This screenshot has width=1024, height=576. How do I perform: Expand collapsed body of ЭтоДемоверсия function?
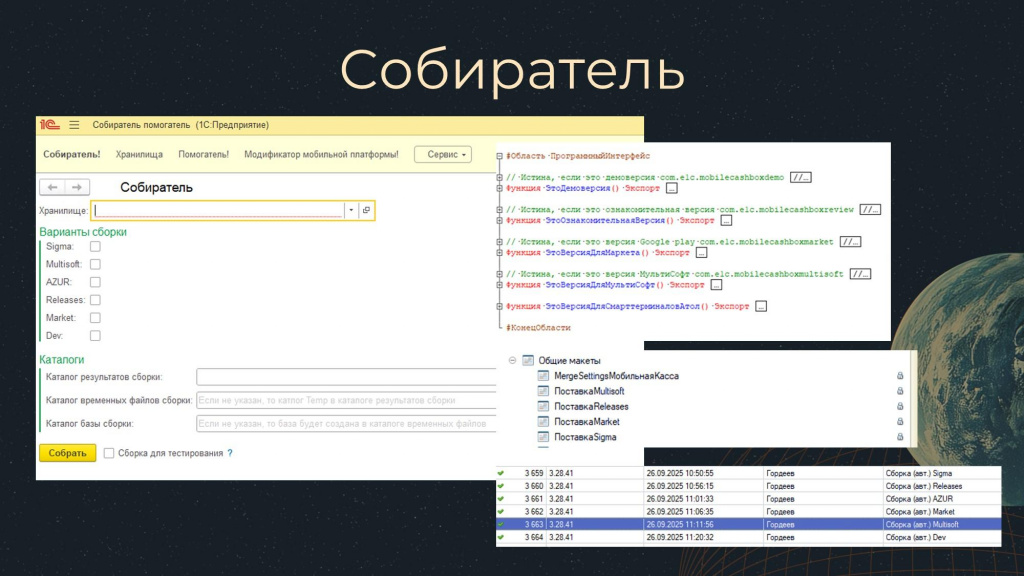click(x=671, y=188)
